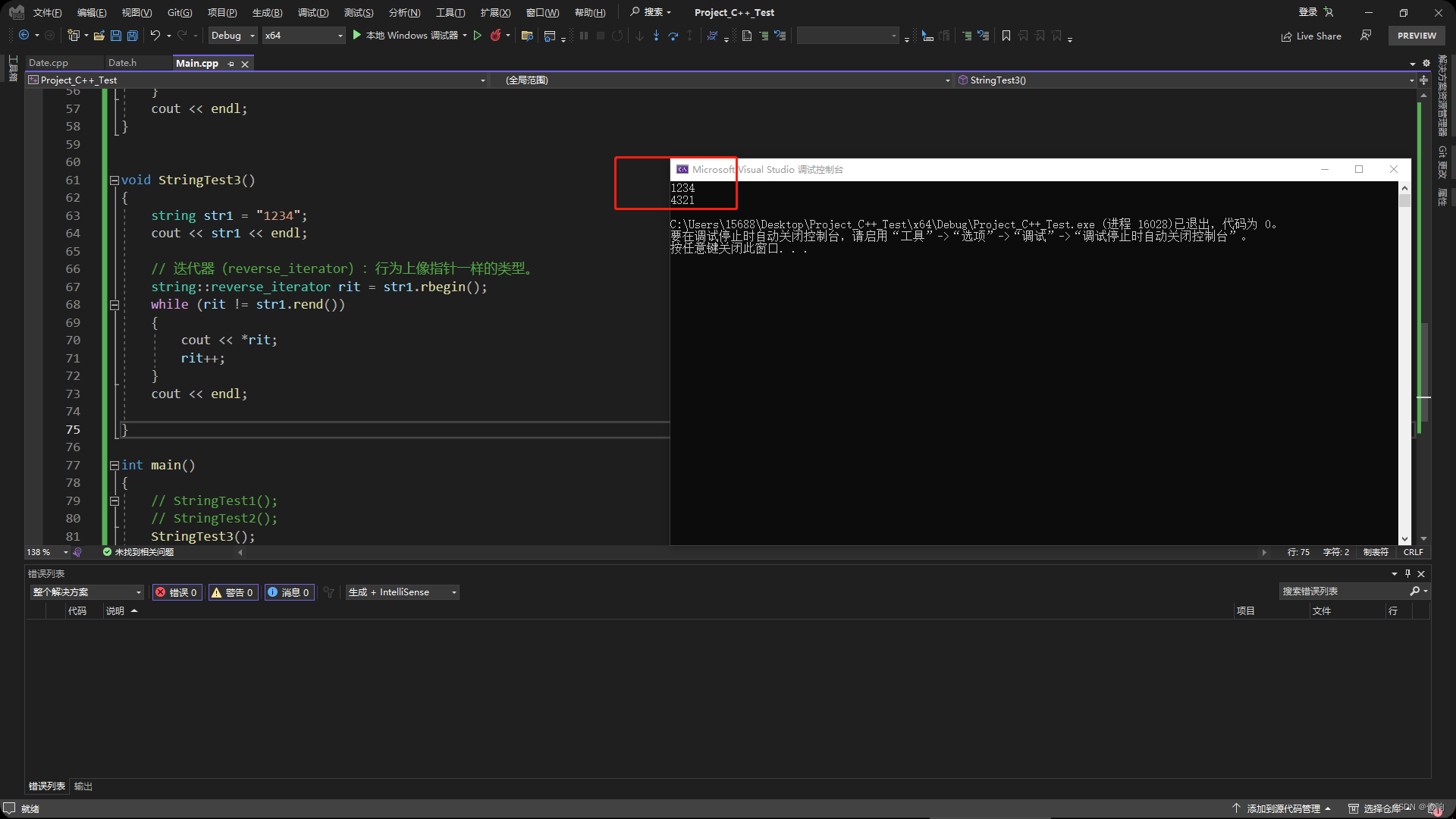Image resolution: width=1456 pixels, height=819 pixels.
Task: Switch to the Error List bottom tab
Action: 47,786
